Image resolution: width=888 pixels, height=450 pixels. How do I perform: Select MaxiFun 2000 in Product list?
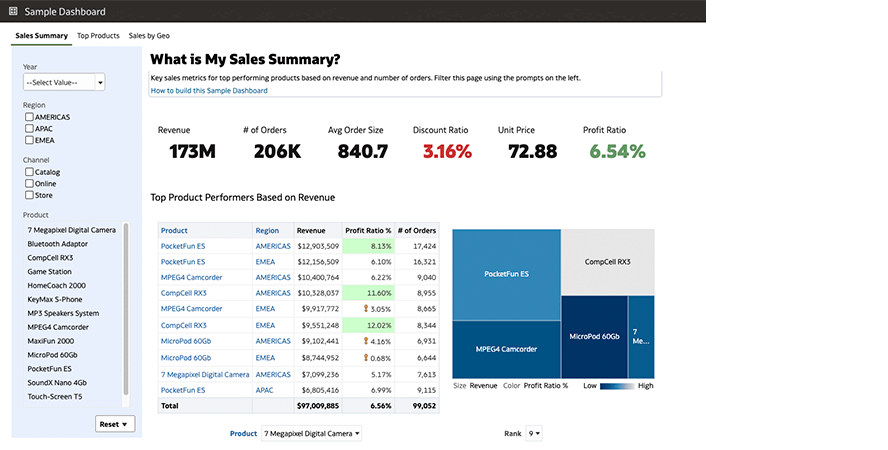click(50, 341)
